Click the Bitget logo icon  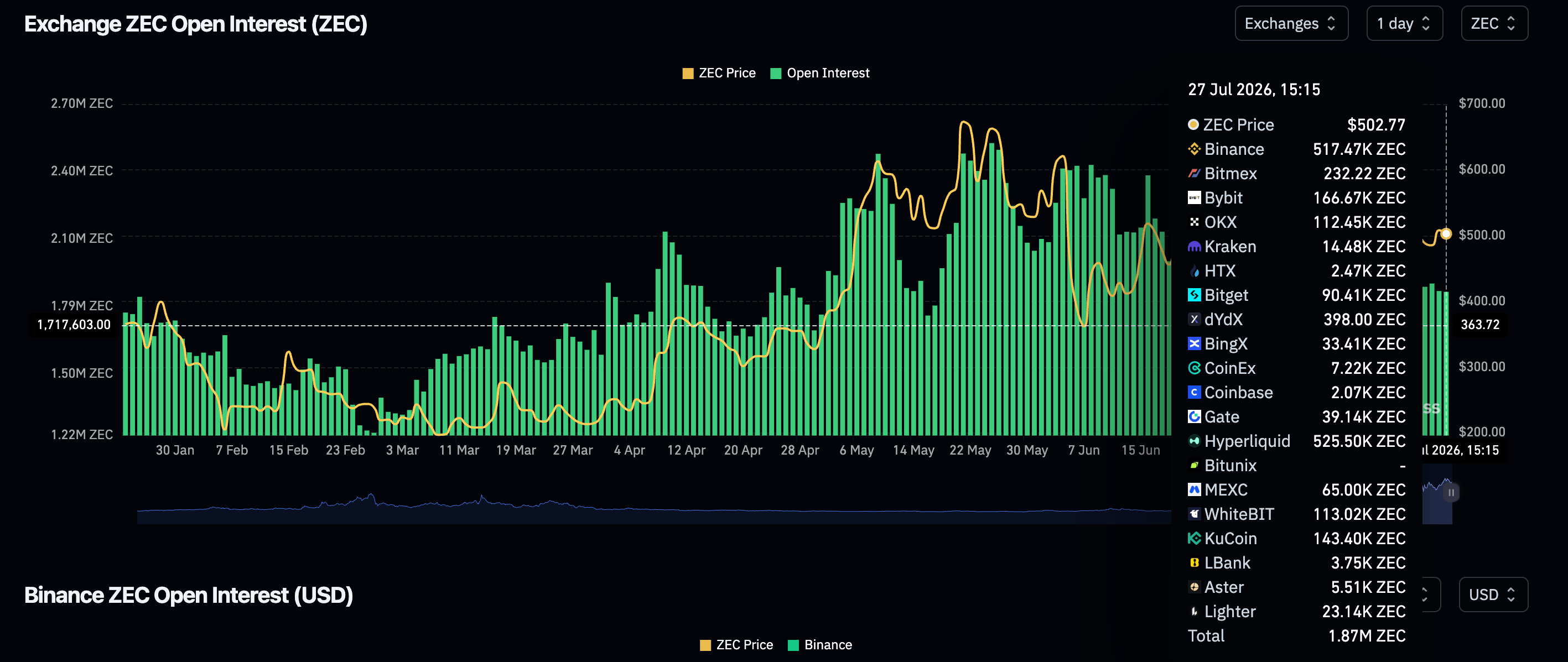[1195, 295]
